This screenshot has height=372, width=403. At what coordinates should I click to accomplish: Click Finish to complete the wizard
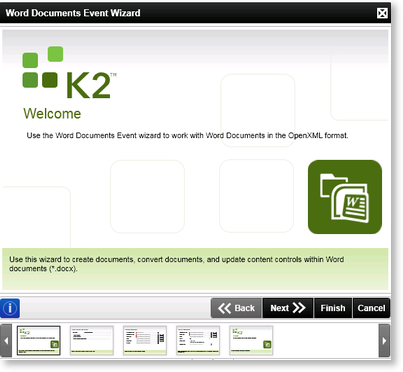[333, 308]
